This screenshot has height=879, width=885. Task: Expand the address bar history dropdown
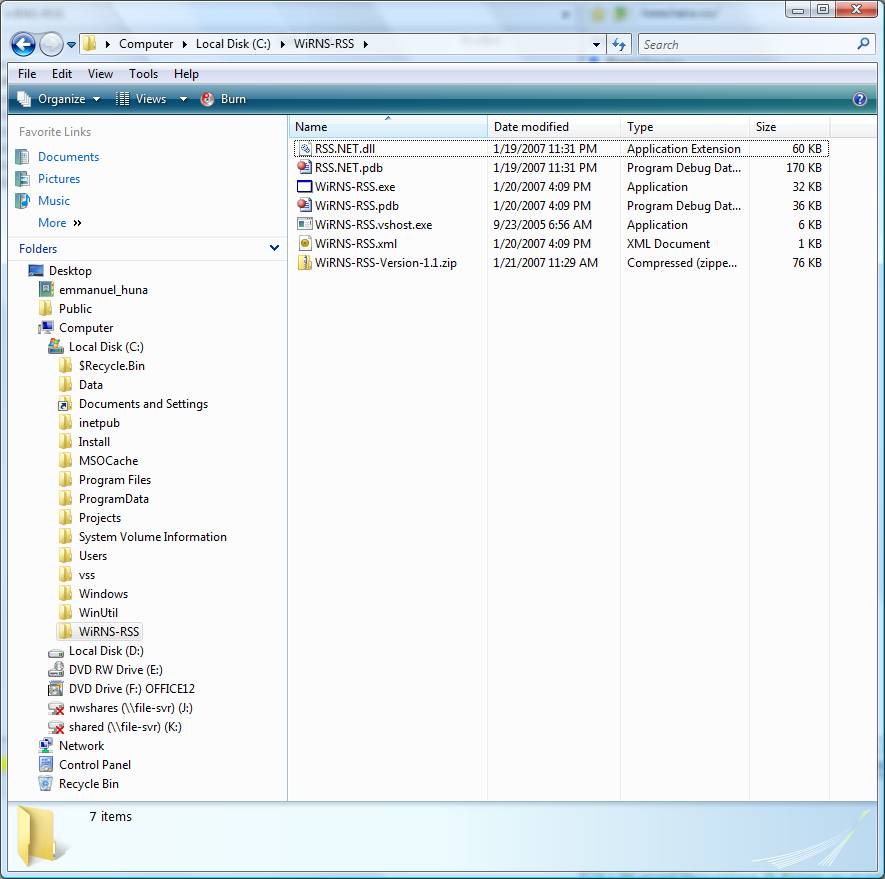596,45
